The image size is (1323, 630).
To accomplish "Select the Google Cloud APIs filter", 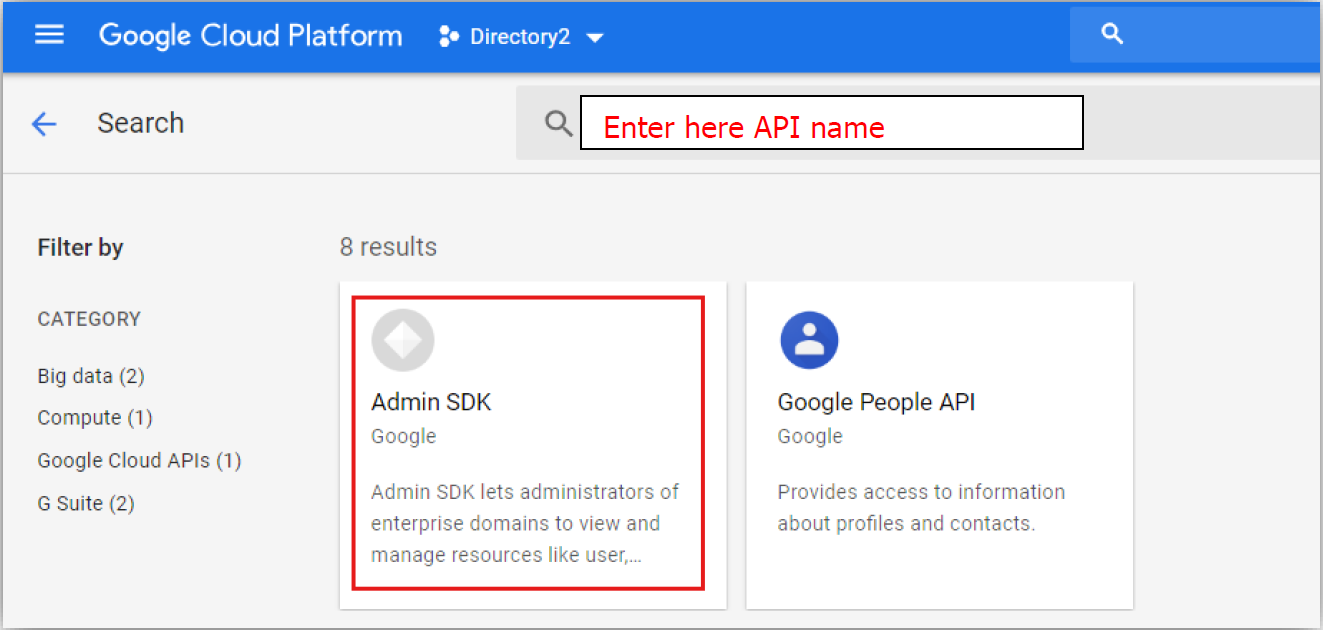I will point(139,461).
